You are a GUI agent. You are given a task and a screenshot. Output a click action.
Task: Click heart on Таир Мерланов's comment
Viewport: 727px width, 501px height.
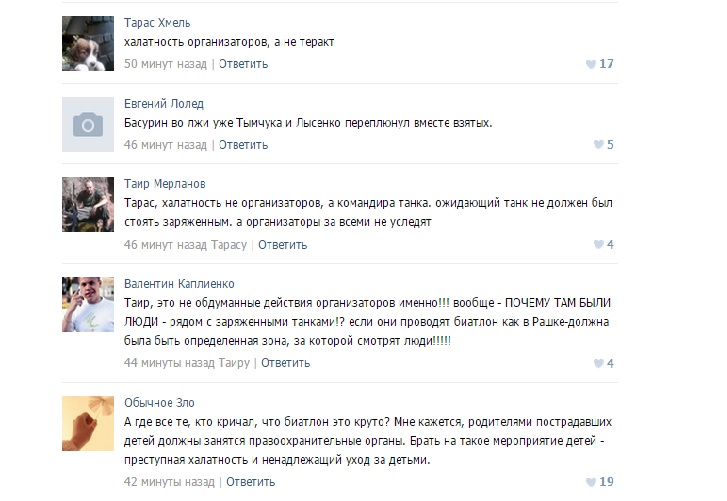coord(598,245)
